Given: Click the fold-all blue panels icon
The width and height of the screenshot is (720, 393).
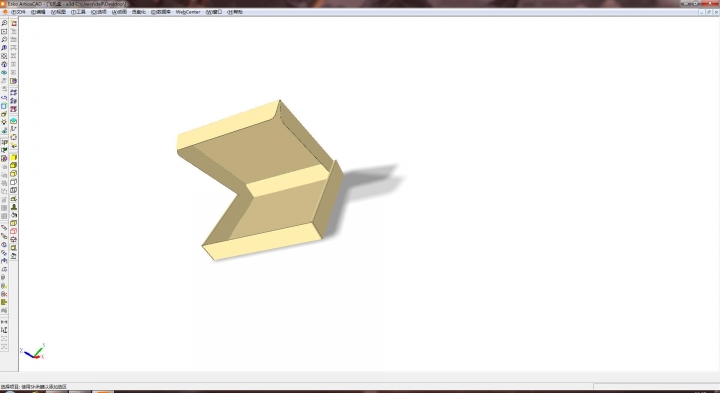Looking at the screenshot, I should click(13, 92).
